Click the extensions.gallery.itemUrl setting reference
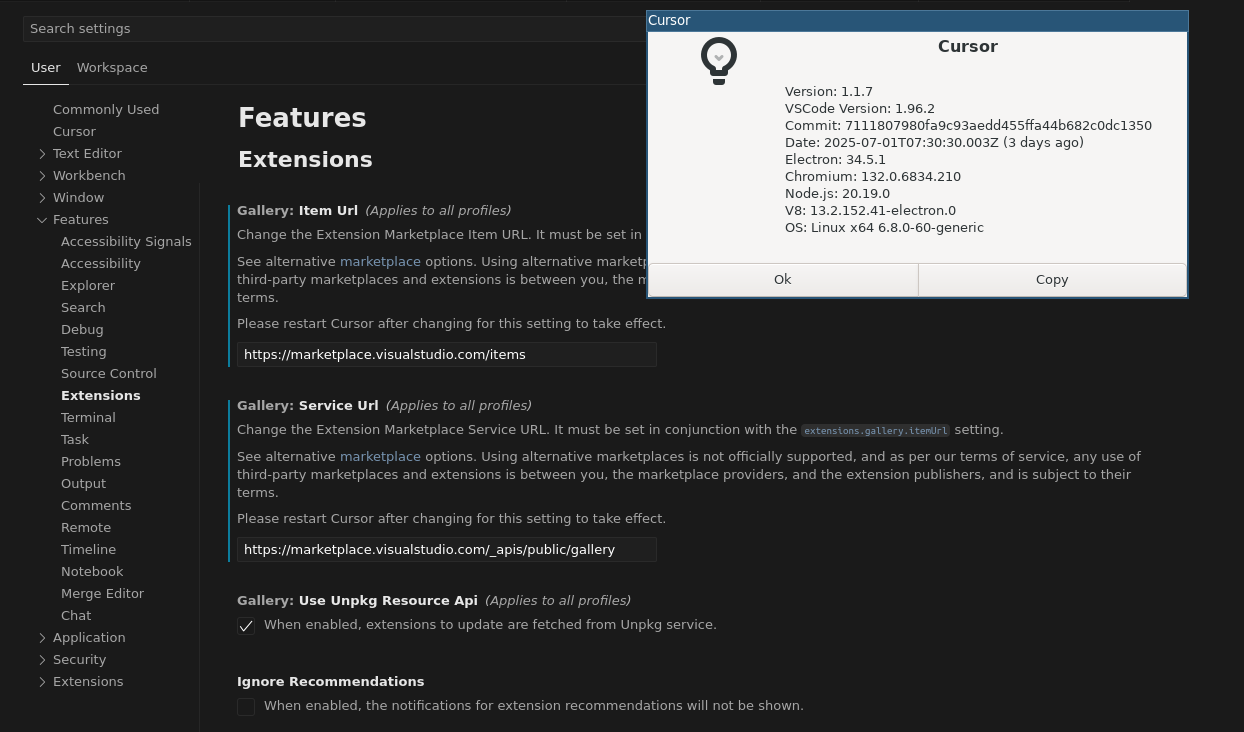 click(875, 431)
